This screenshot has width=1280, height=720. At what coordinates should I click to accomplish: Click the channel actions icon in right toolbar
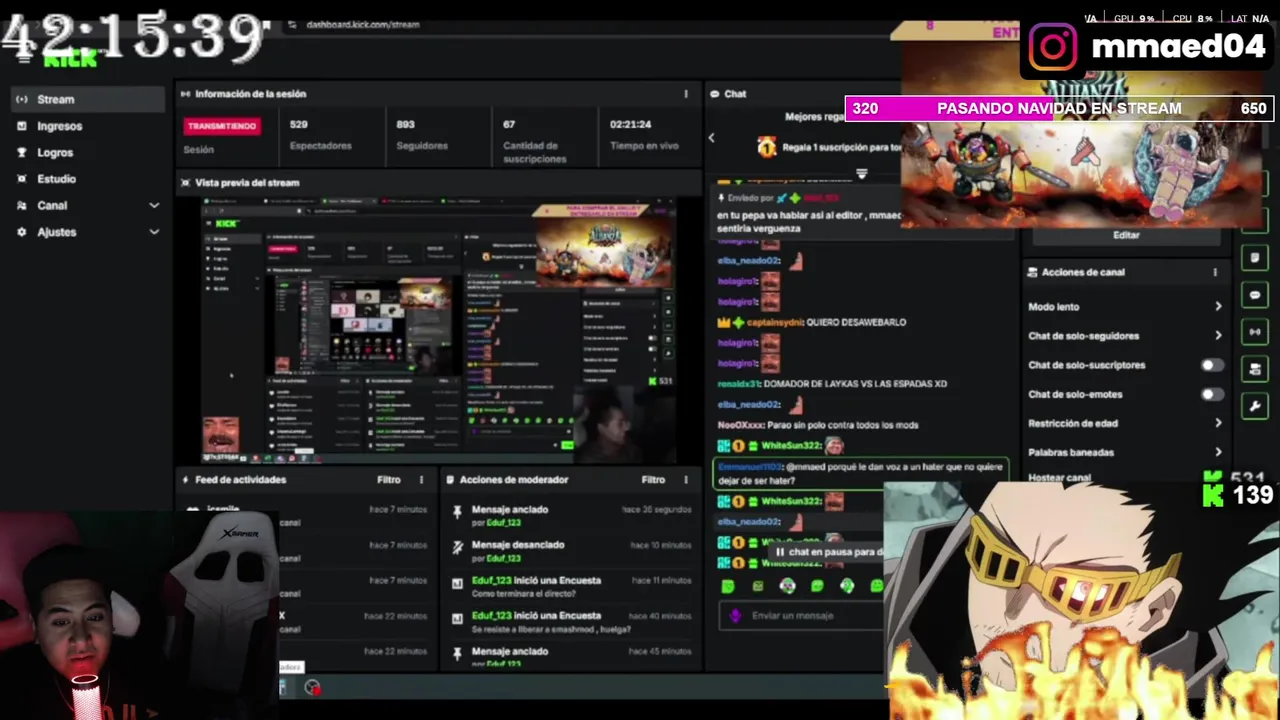[1255, 369]
